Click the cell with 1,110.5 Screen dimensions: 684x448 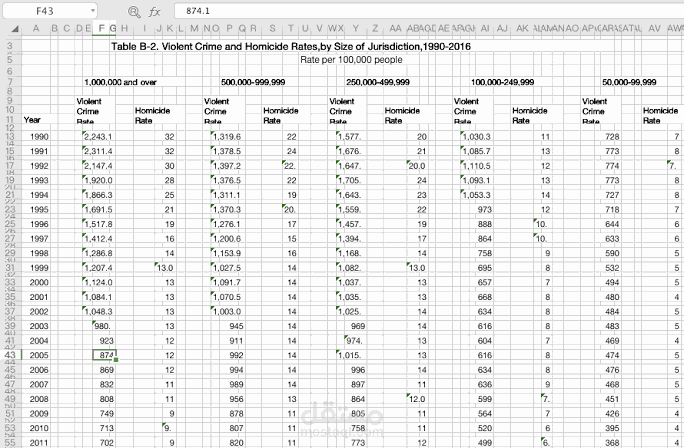coord(476,166)
